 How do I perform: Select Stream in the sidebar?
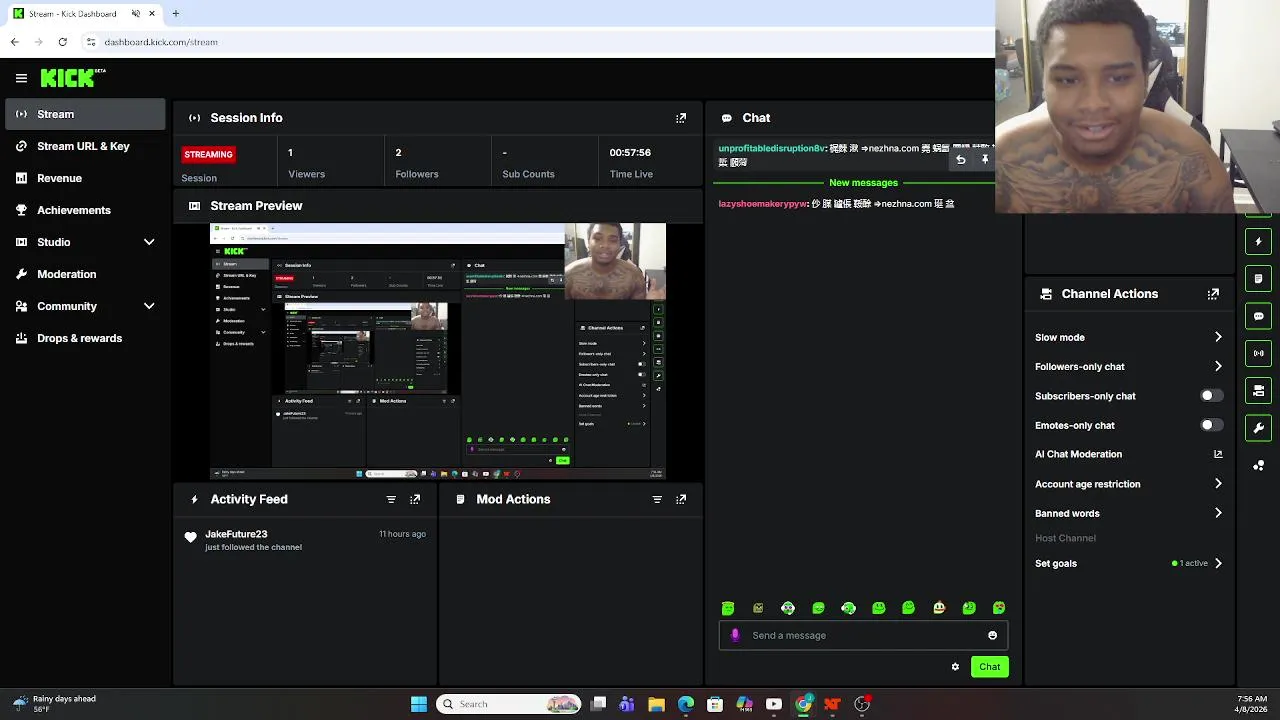85,114
